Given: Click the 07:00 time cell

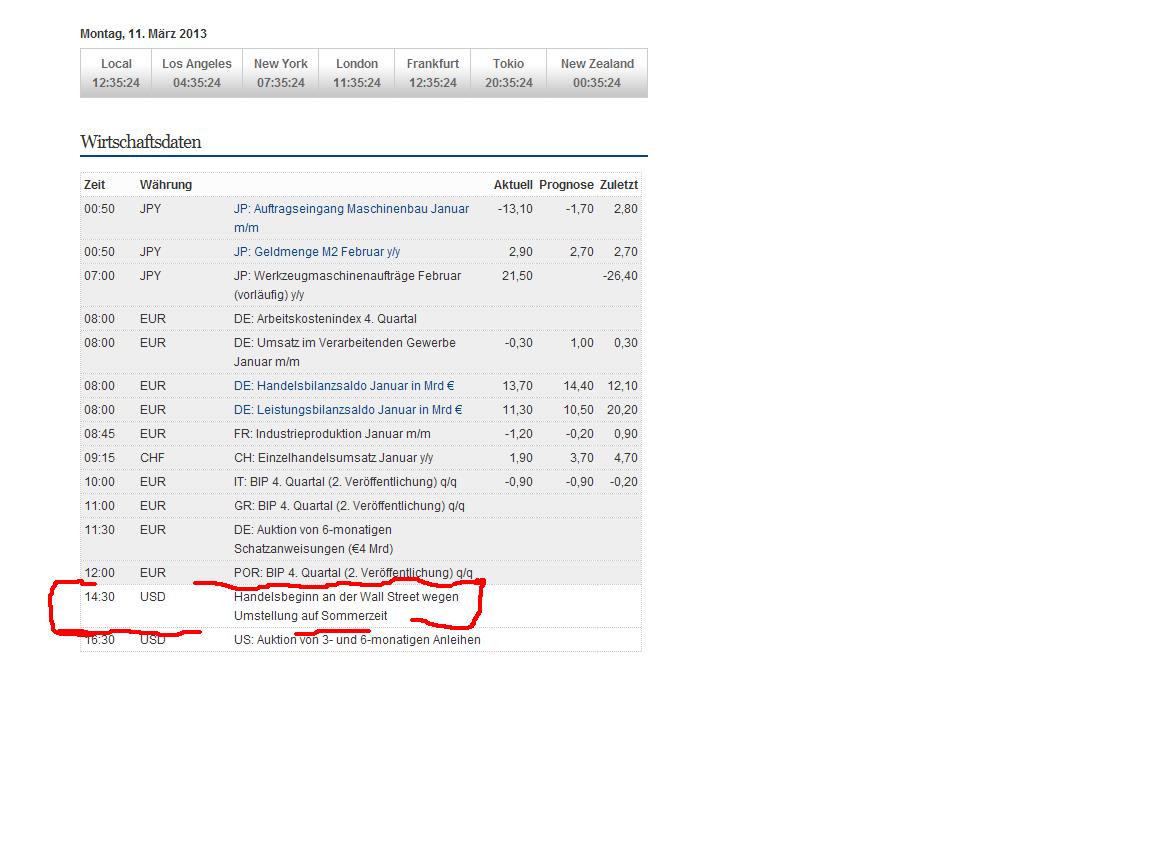Looking at the screenshot, I should [99, 276].
